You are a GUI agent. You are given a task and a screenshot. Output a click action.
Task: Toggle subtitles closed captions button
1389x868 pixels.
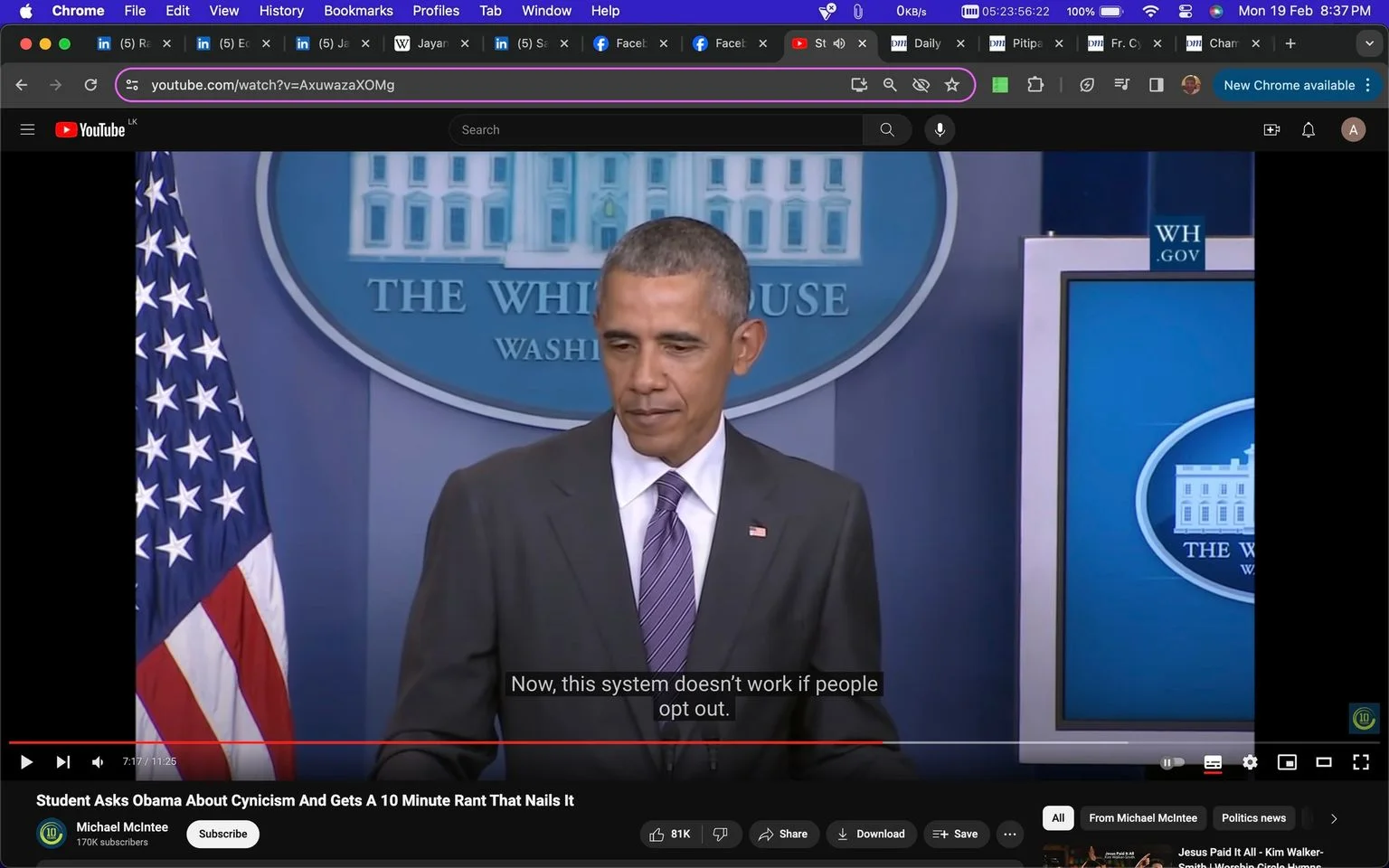[1213, 762]
